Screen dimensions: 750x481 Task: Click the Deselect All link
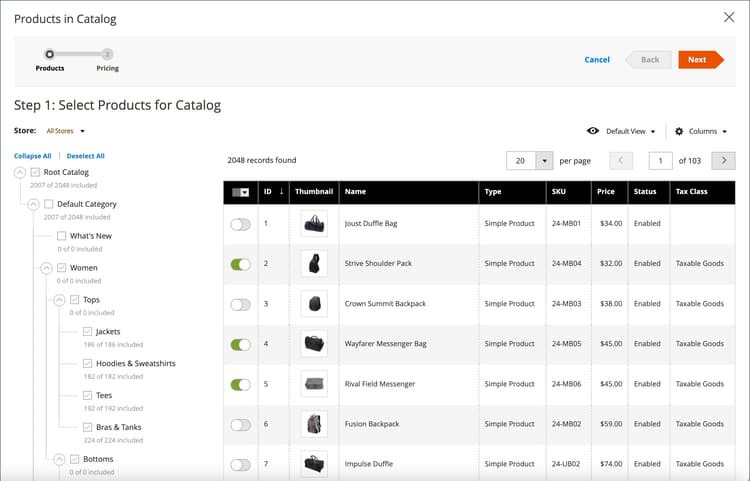[85, 156]
